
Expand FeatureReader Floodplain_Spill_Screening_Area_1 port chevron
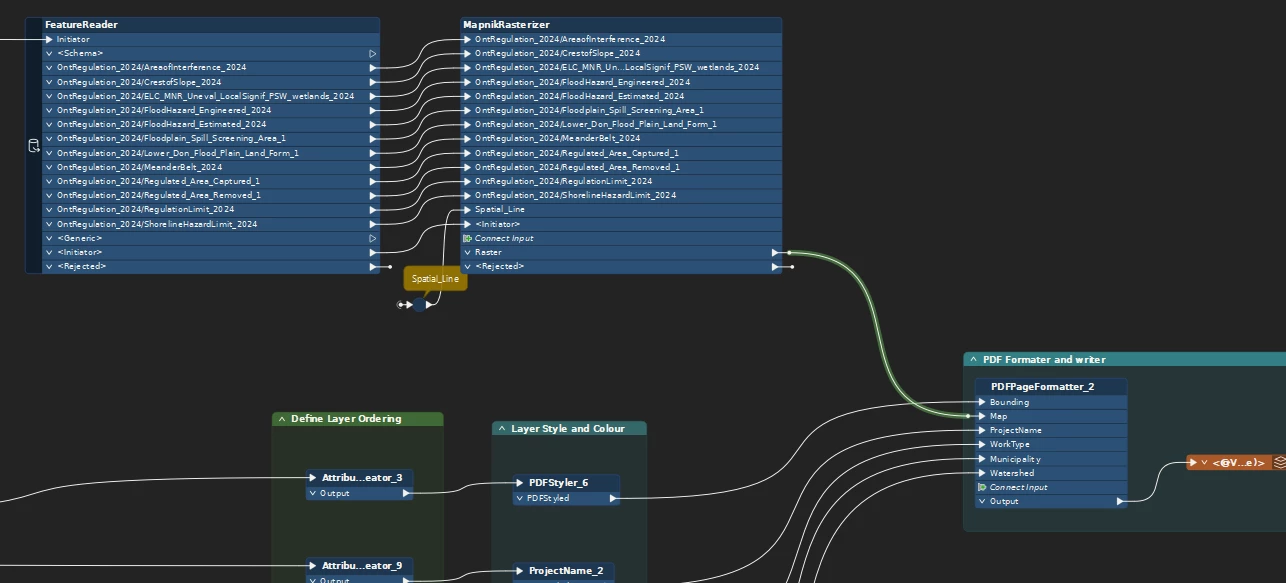coord(49,138)
